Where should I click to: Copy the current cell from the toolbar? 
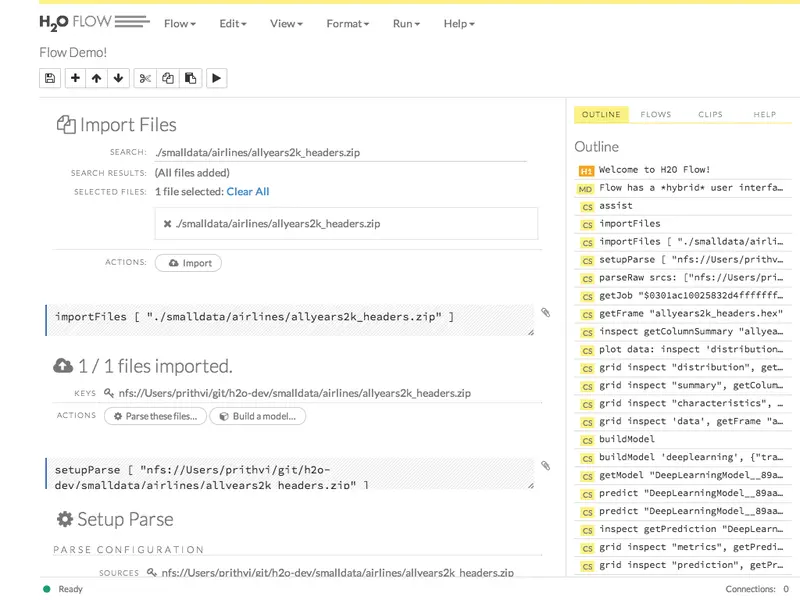(x=168, y=78)
